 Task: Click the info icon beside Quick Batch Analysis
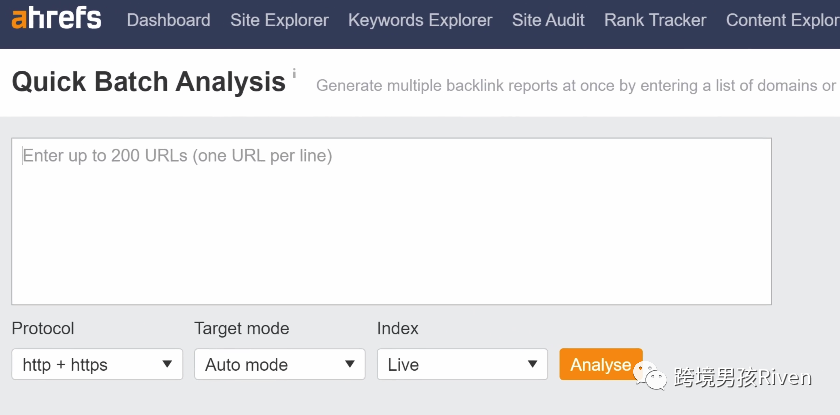coord(294,75)
